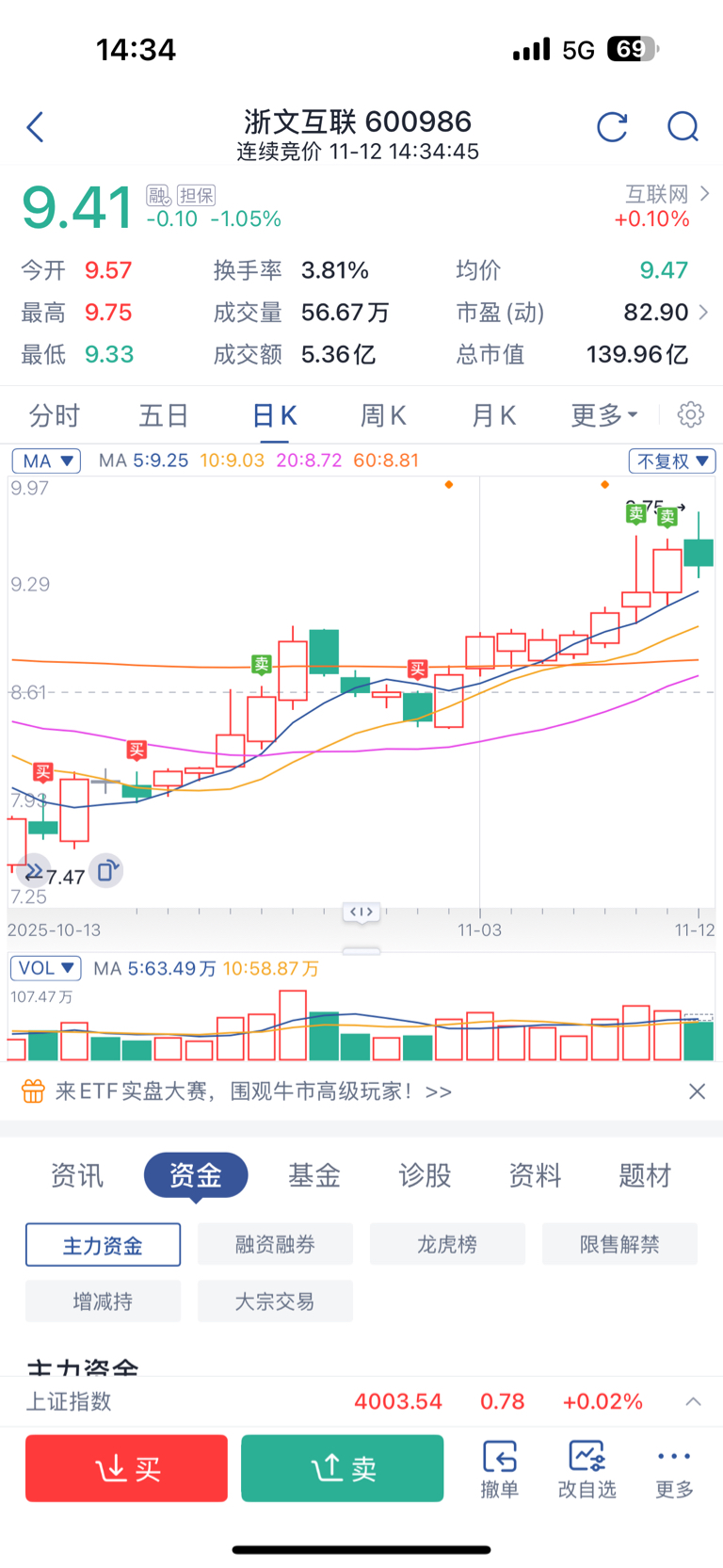723x1568 pixels.
Task: Expand the 更多 chart period dropdown
Action: pos(604,415)
